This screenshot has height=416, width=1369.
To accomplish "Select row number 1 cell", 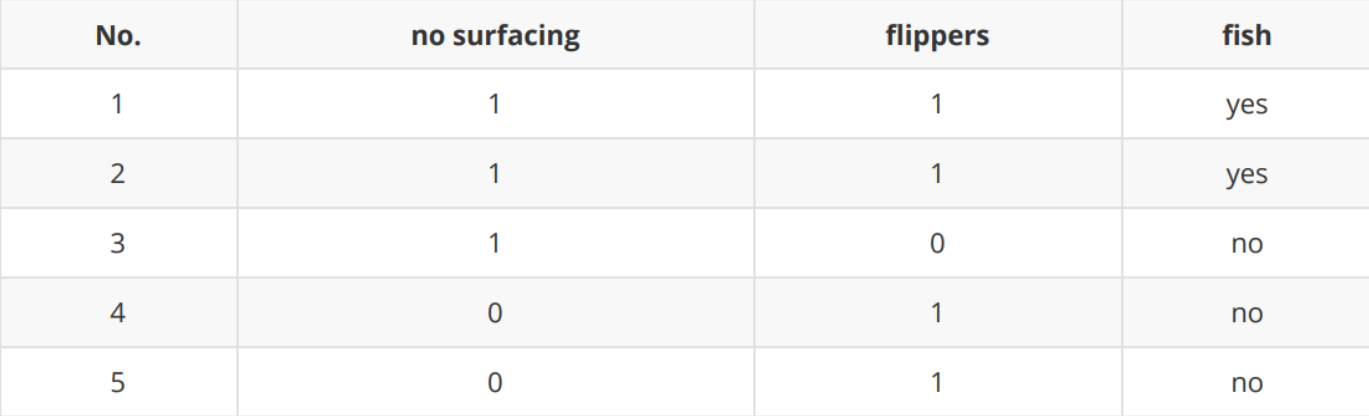I will (x=118, y=104).
